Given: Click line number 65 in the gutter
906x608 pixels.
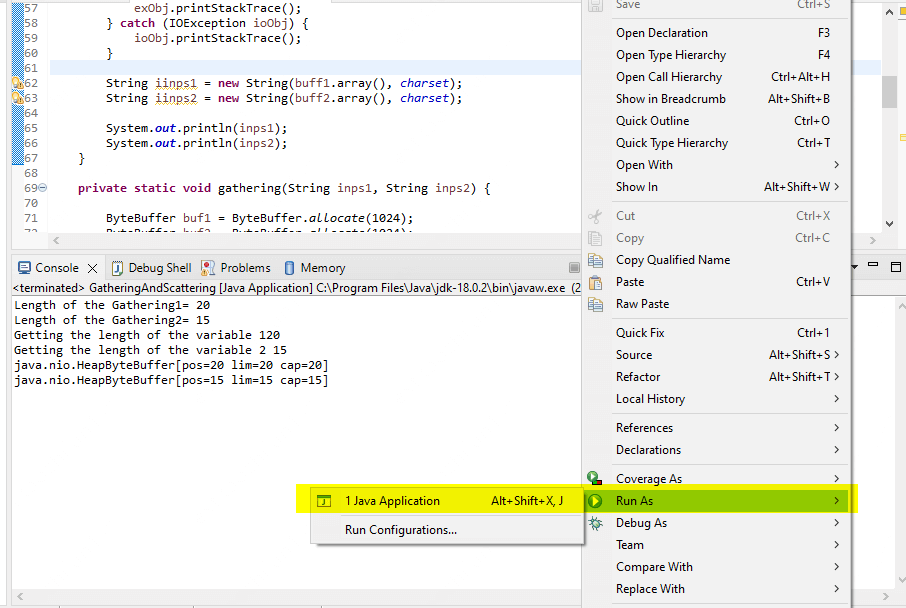Looking at the screenshot, I should [x=31, y=128].
